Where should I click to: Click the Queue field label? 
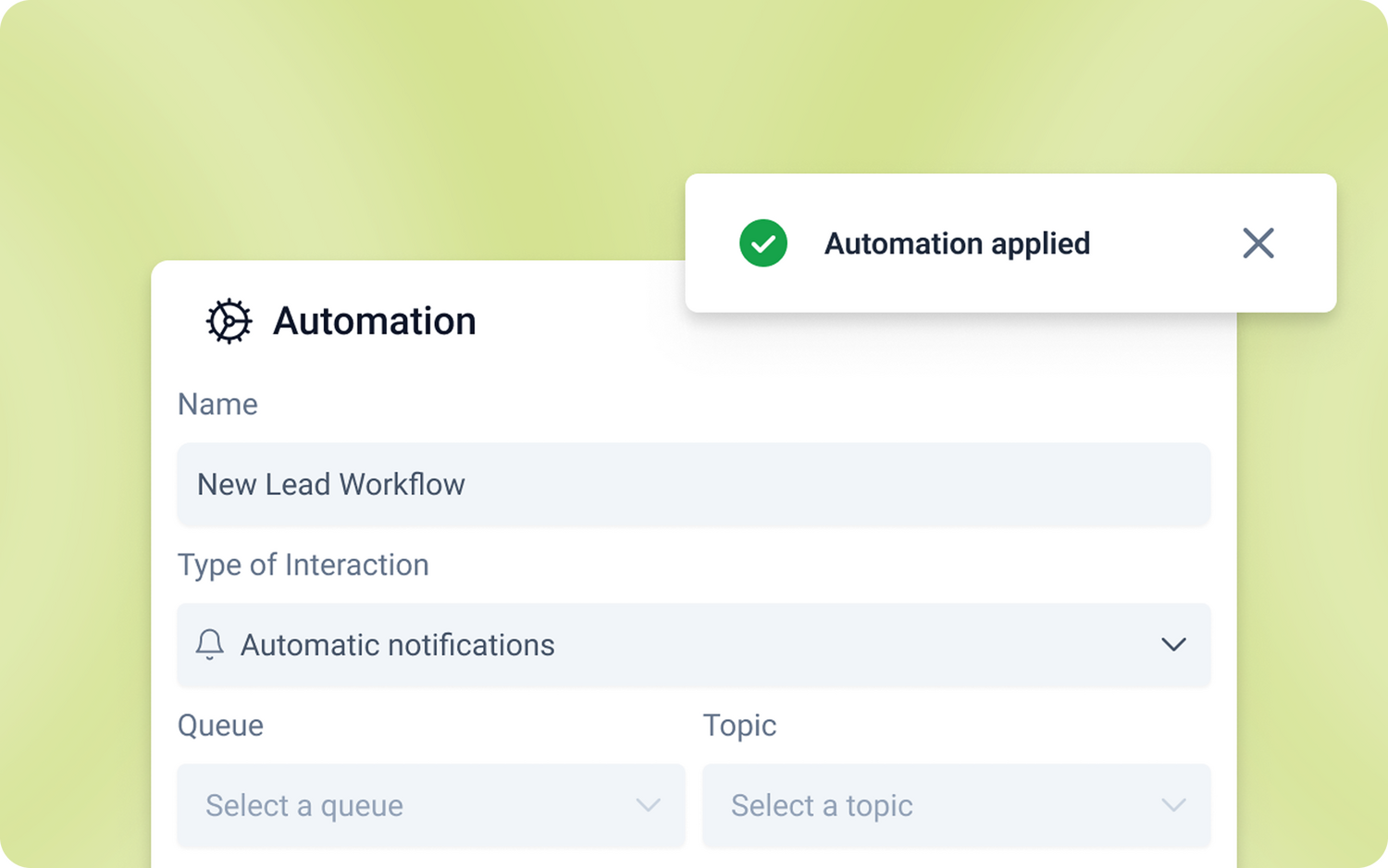pyautogui.click(x=220, y=725)
